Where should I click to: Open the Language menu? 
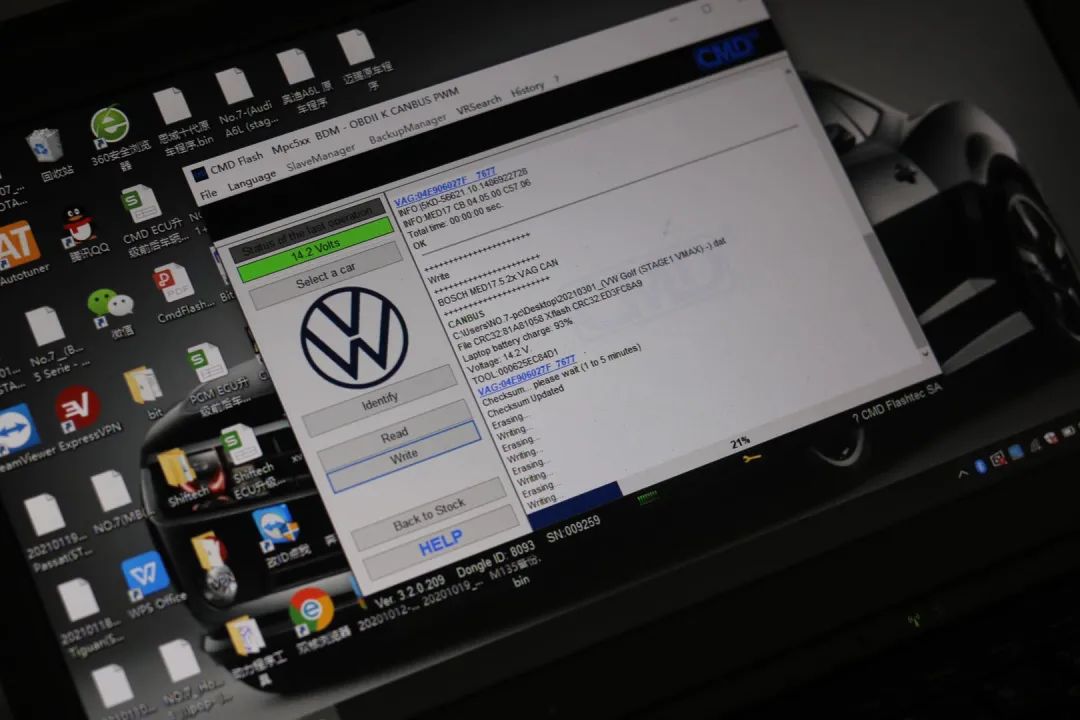(251, 181)
